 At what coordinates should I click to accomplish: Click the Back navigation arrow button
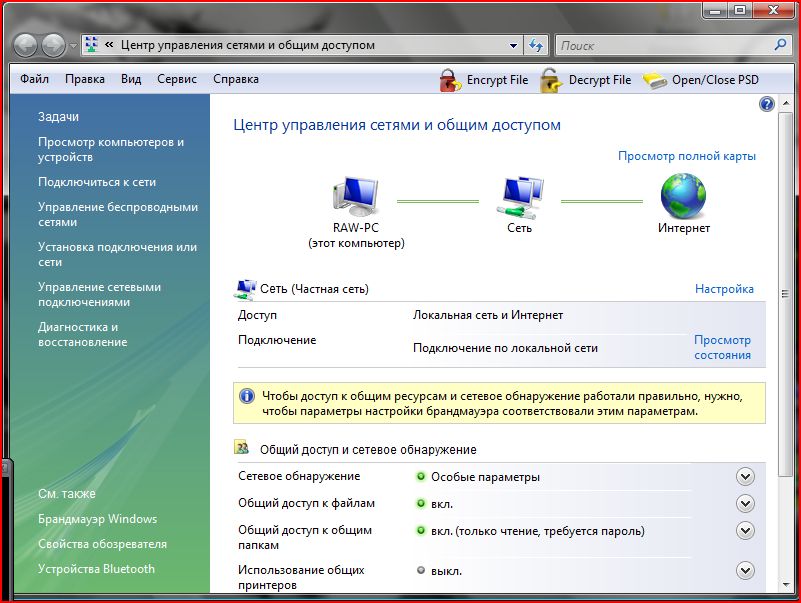25,45
